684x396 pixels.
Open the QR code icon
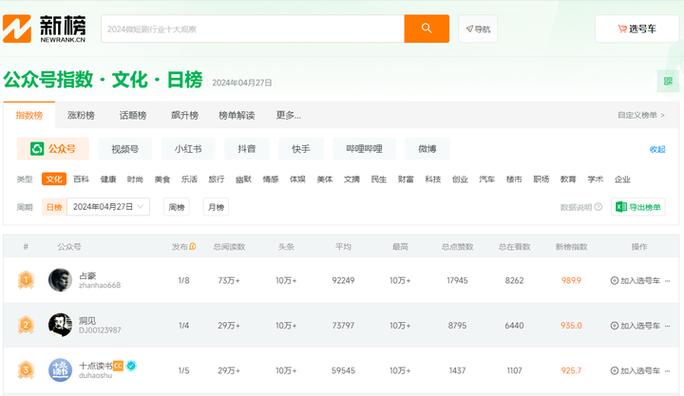tap(668, 81)
